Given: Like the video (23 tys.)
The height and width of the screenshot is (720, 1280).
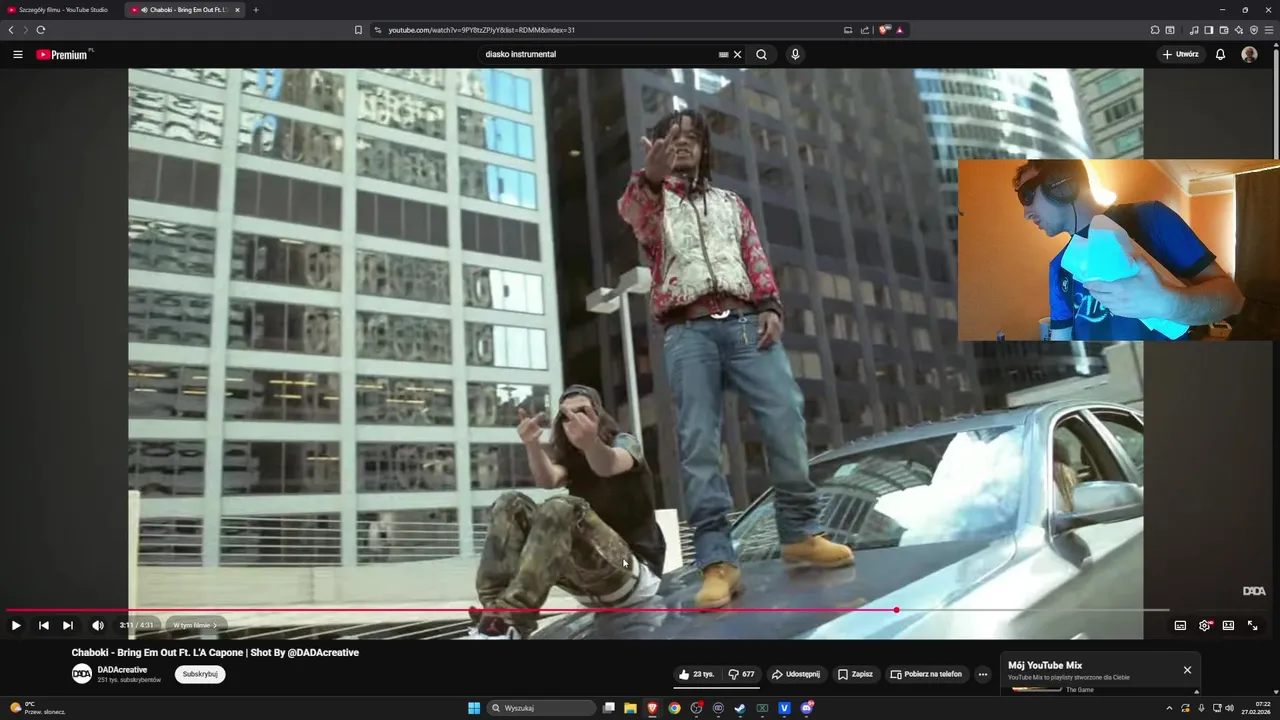Looking at the screenshot, I should click(696, 674).
